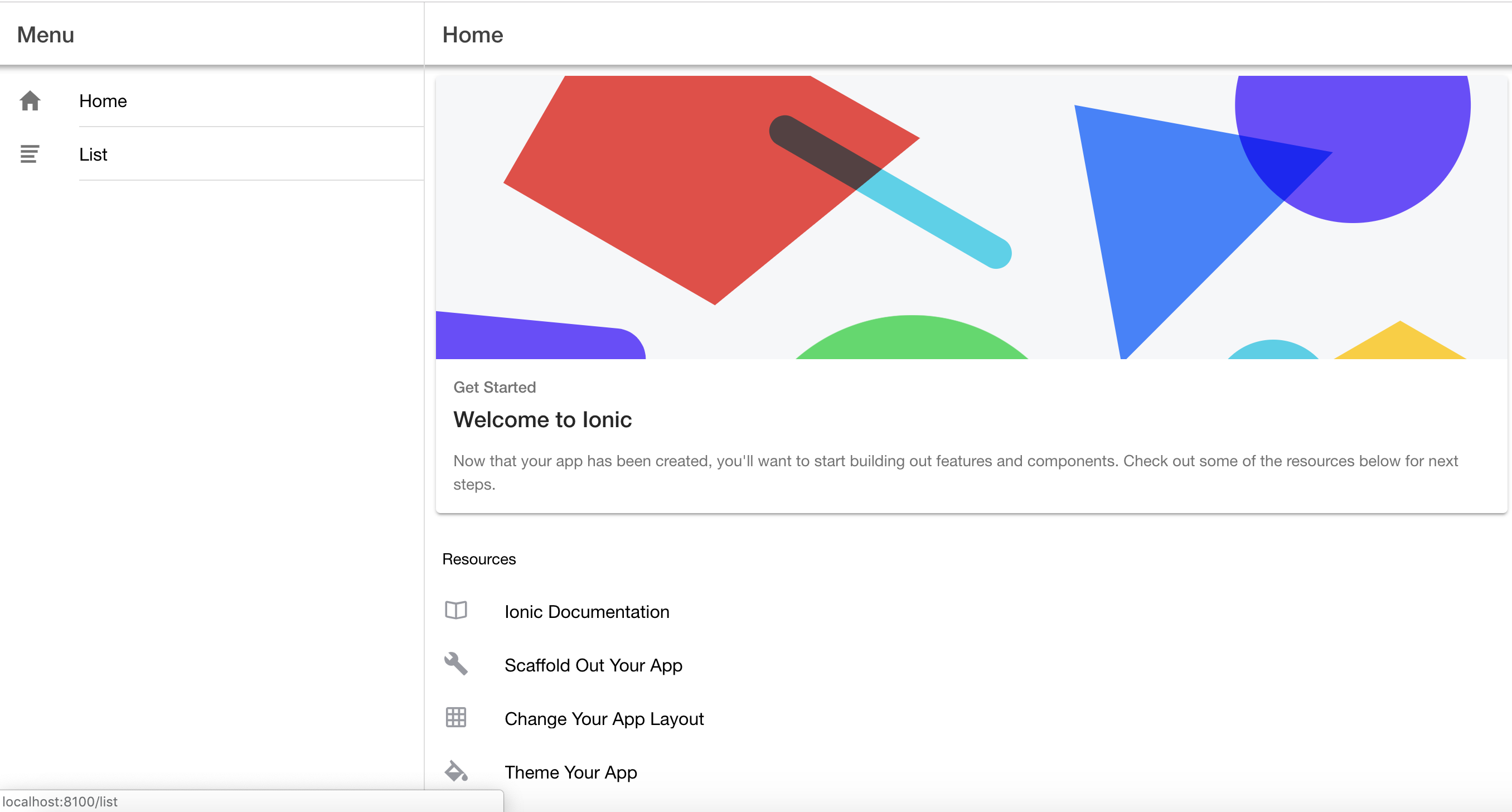Click the list icon in the side menu
The image size is (1512, 812).
(30, 154)
